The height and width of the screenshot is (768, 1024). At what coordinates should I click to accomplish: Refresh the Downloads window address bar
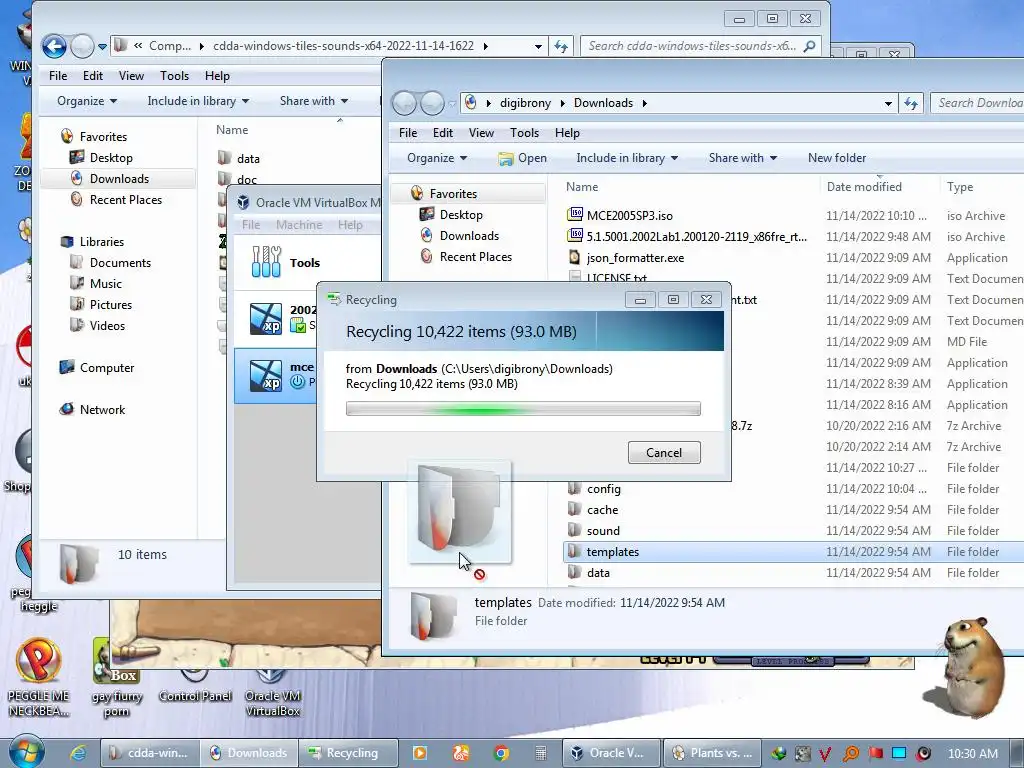click(910, 103)
